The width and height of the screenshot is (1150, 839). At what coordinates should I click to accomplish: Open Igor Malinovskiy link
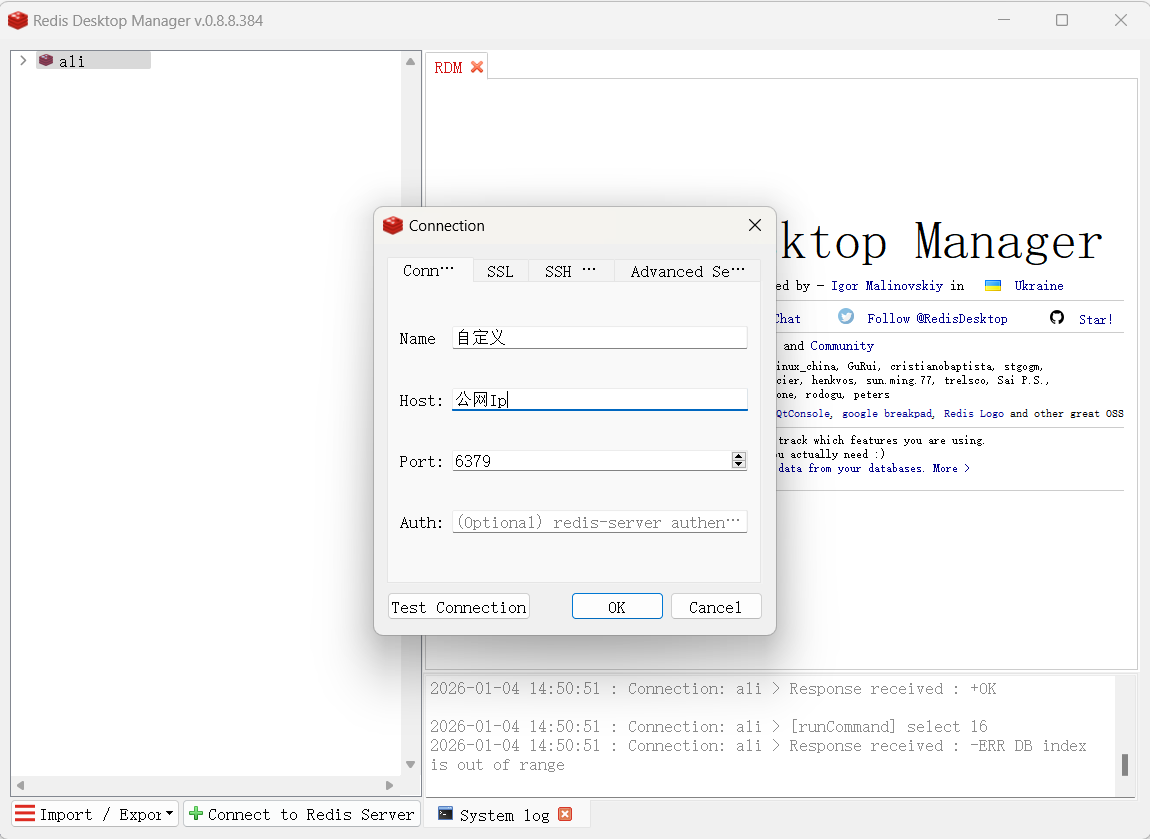pyautogui.click(x=887, y=285)
